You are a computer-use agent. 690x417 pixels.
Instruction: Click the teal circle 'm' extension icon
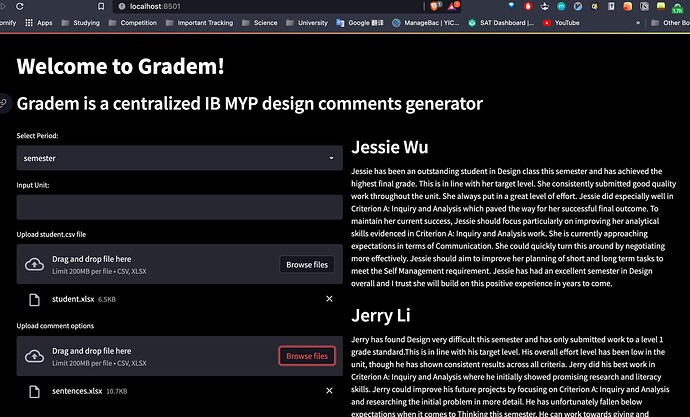tap(561, 6)
